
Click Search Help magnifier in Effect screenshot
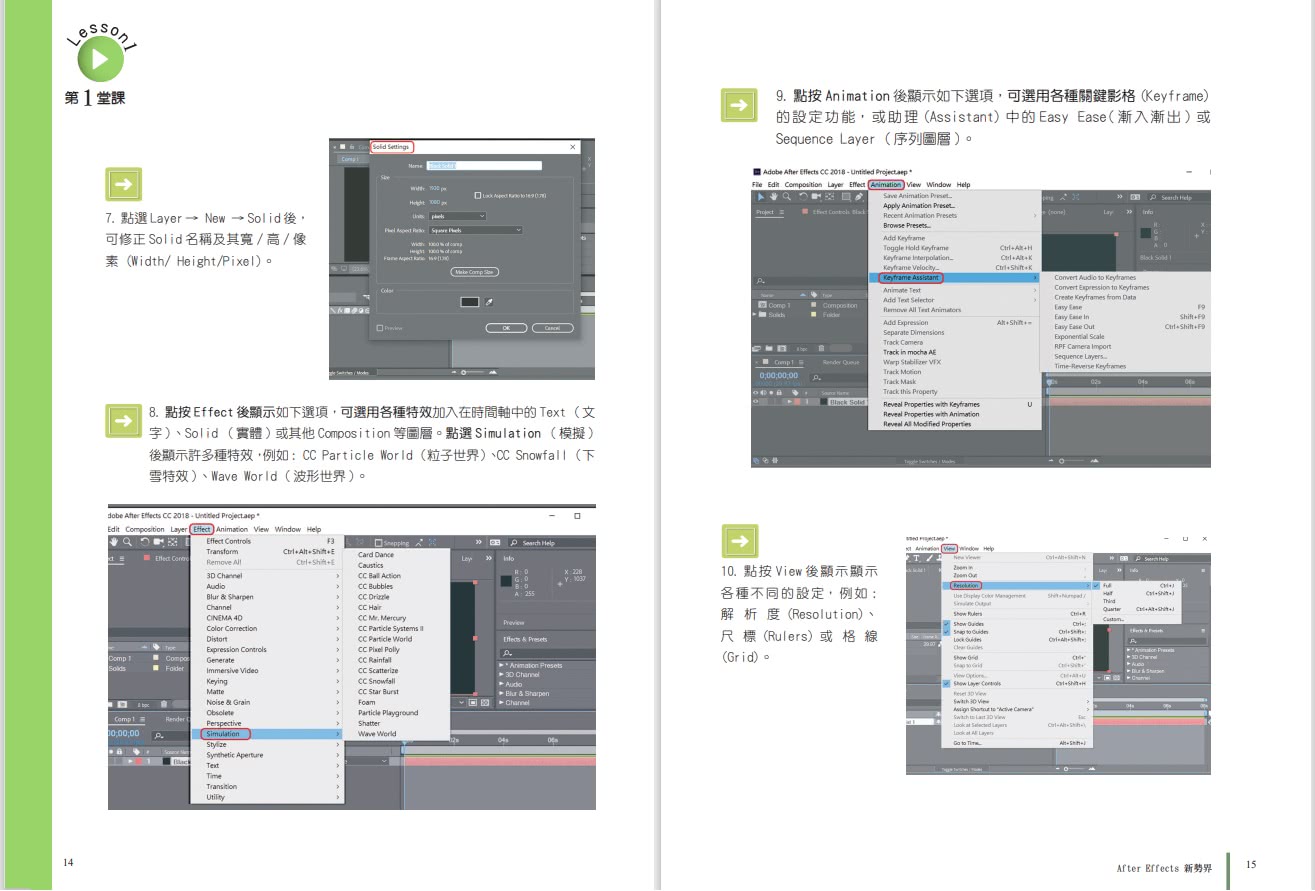514,543
